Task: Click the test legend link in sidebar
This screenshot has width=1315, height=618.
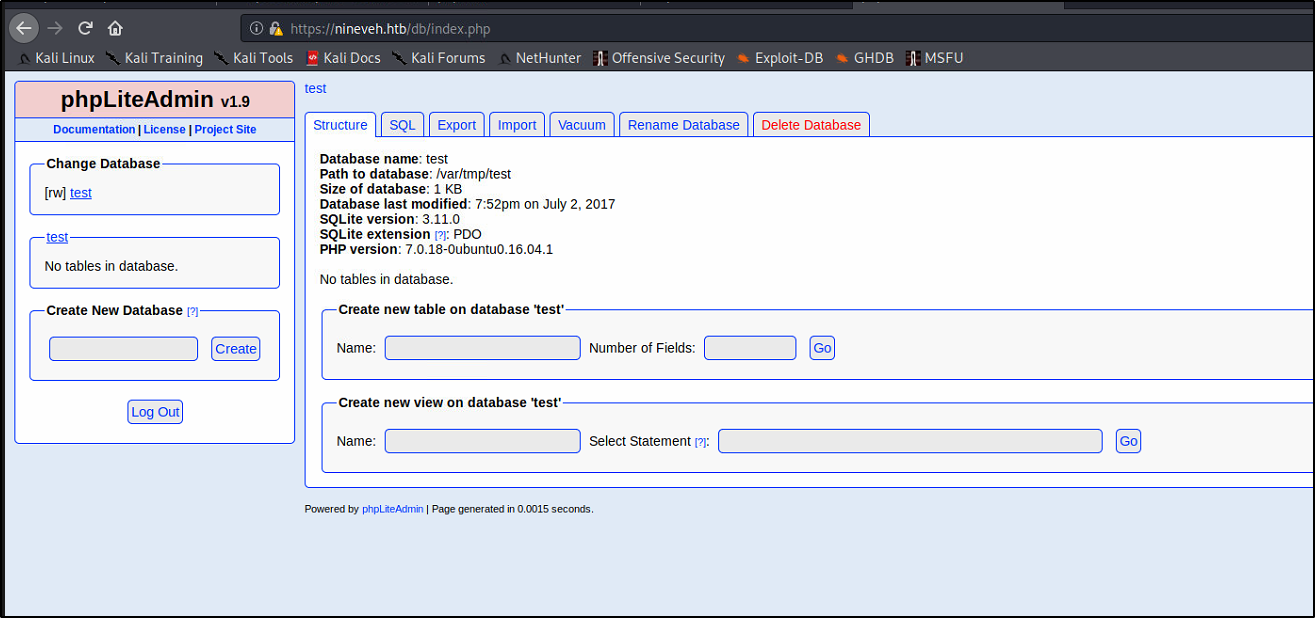Action: (x=57, y=237)
